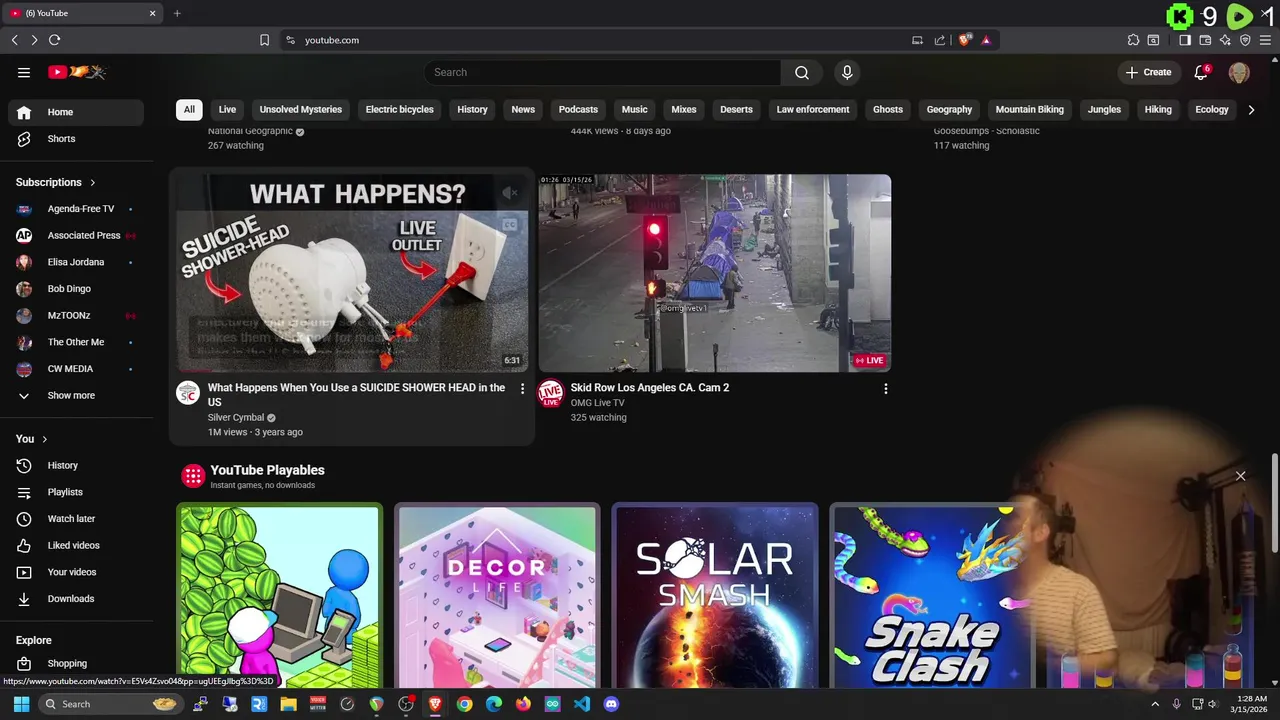Viewport: 1280px width, 720px height.
Task: Open options for Skid Row live video
Action: (885, 388)
